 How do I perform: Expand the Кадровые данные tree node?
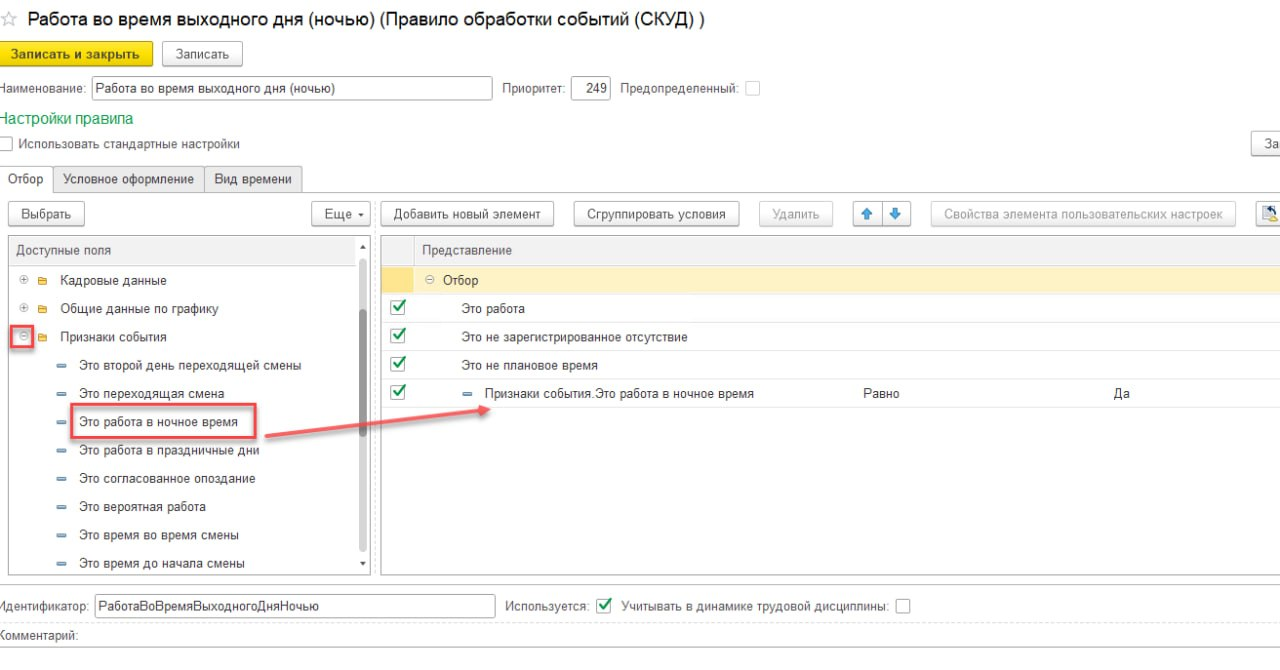(x=23, y=280)
